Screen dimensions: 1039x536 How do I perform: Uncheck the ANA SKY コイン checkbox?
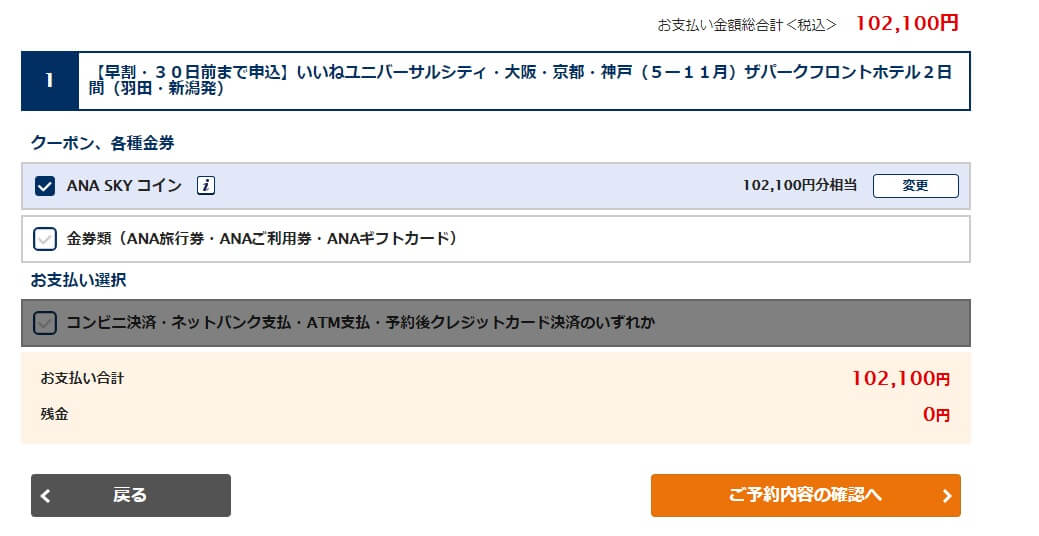pyautogui.click(x=45, y=186)
